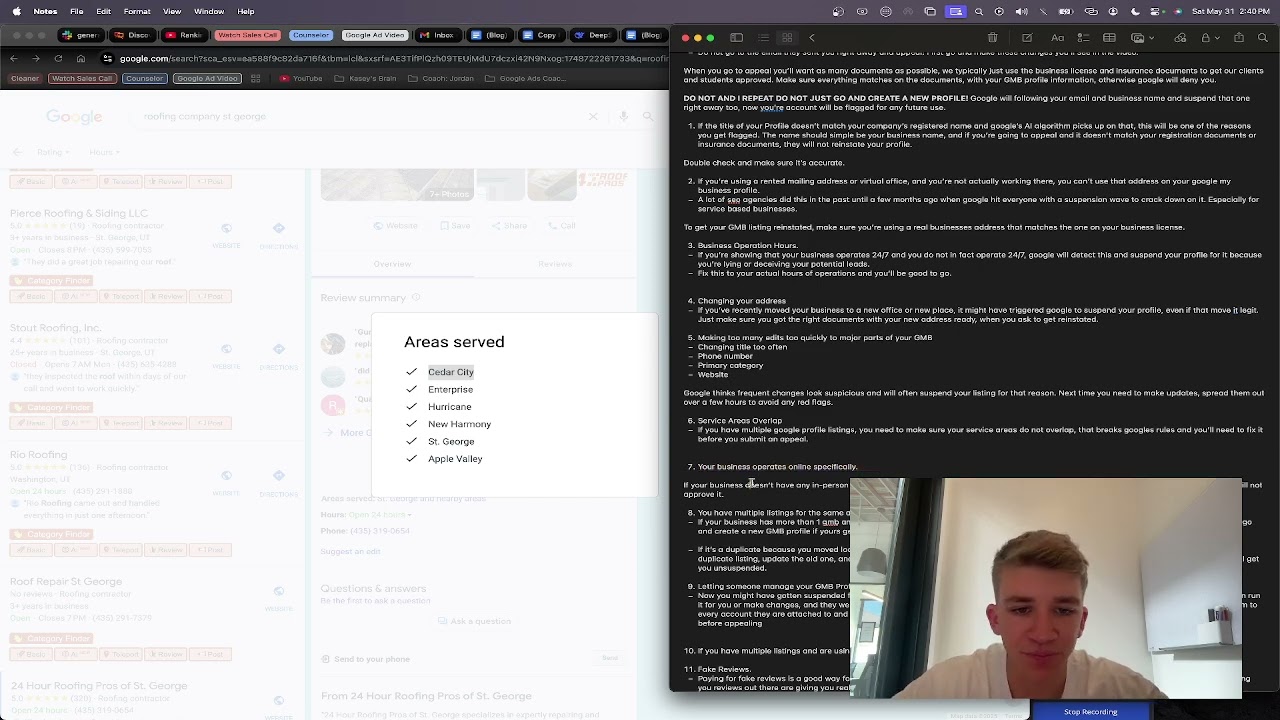
Task: Click the Stop Recording button
Action: pyautogui.click(x=1090, y=712)
